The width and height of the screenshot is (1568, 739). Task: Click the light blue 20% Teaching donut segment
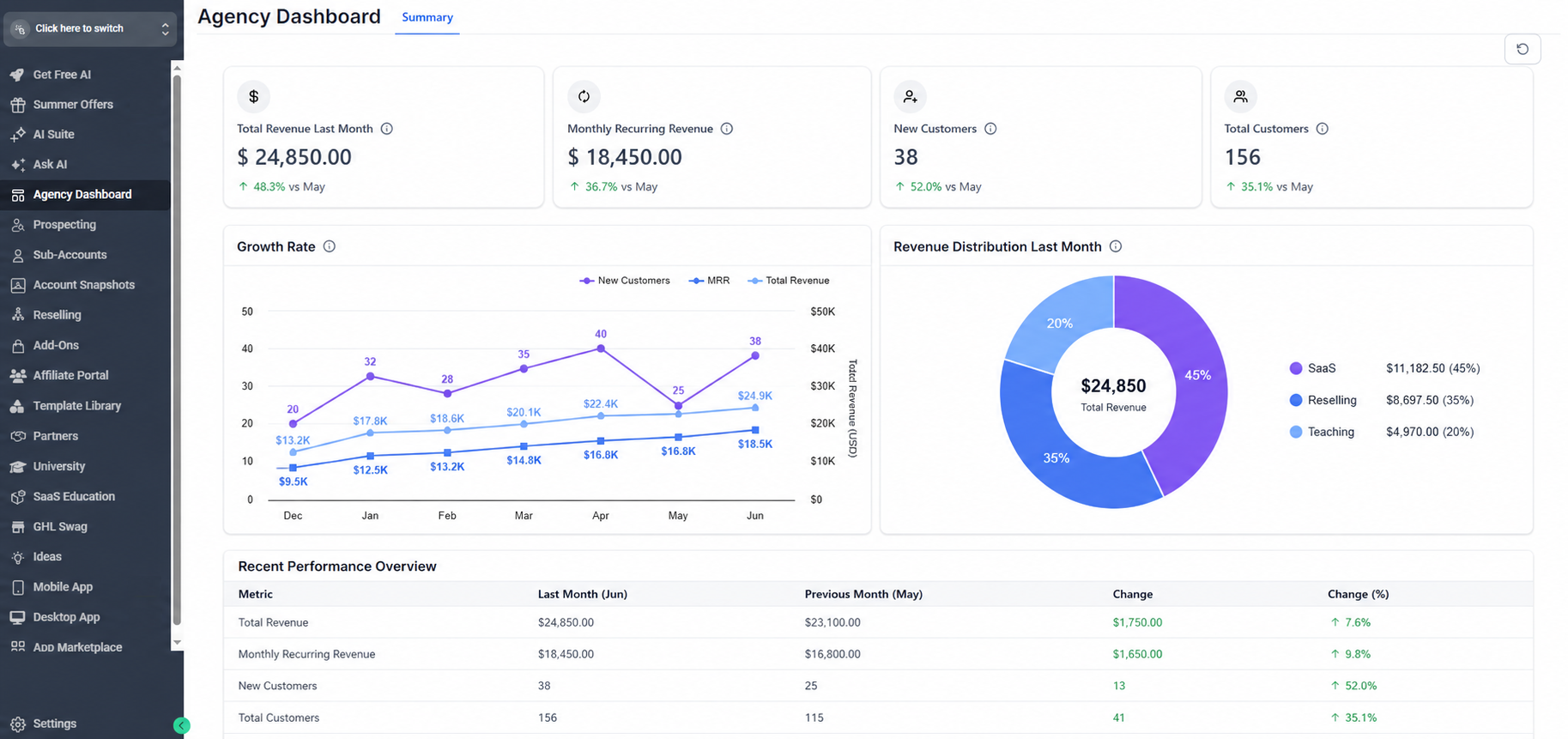[1060, 324]
